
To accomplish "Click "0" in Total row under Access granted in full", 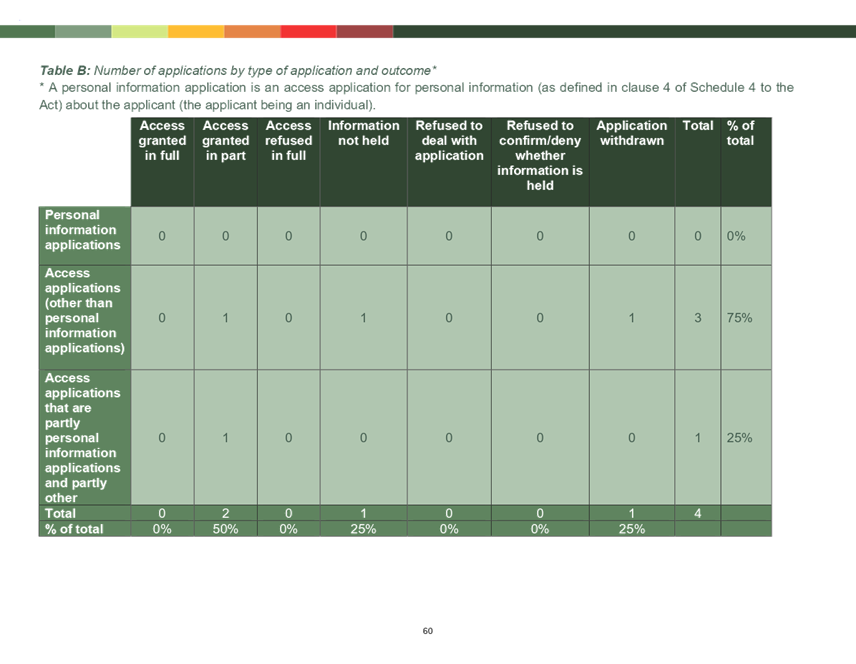I will point(162,513).
